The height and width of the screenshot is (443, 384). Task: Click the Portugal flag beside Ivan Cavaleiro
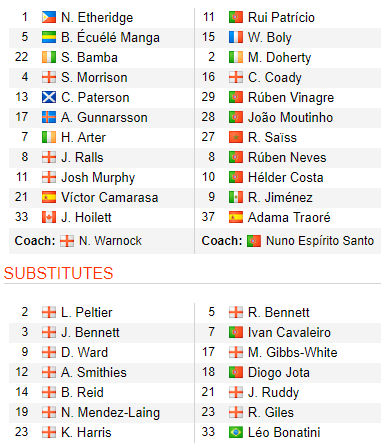click(236, 332)
